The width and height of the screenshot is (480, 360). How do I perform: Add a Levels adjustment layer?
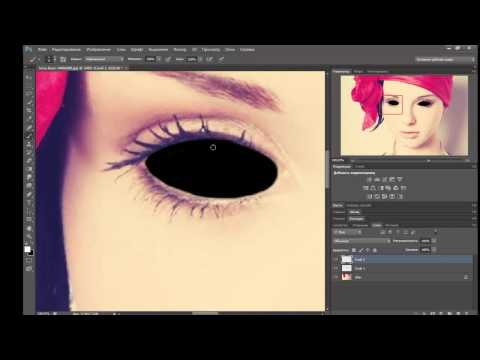point(377,180)
